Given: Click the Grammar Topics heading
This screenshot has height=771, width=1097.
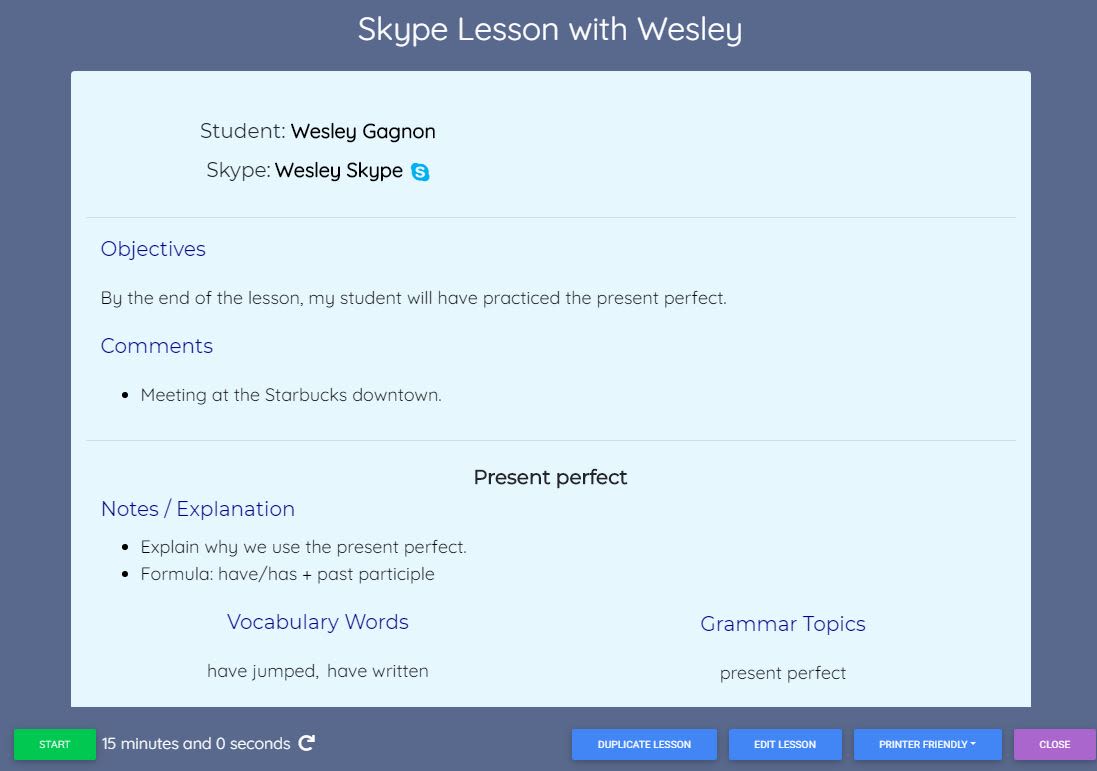Looking at the screenshot, I should pos(783,624).
